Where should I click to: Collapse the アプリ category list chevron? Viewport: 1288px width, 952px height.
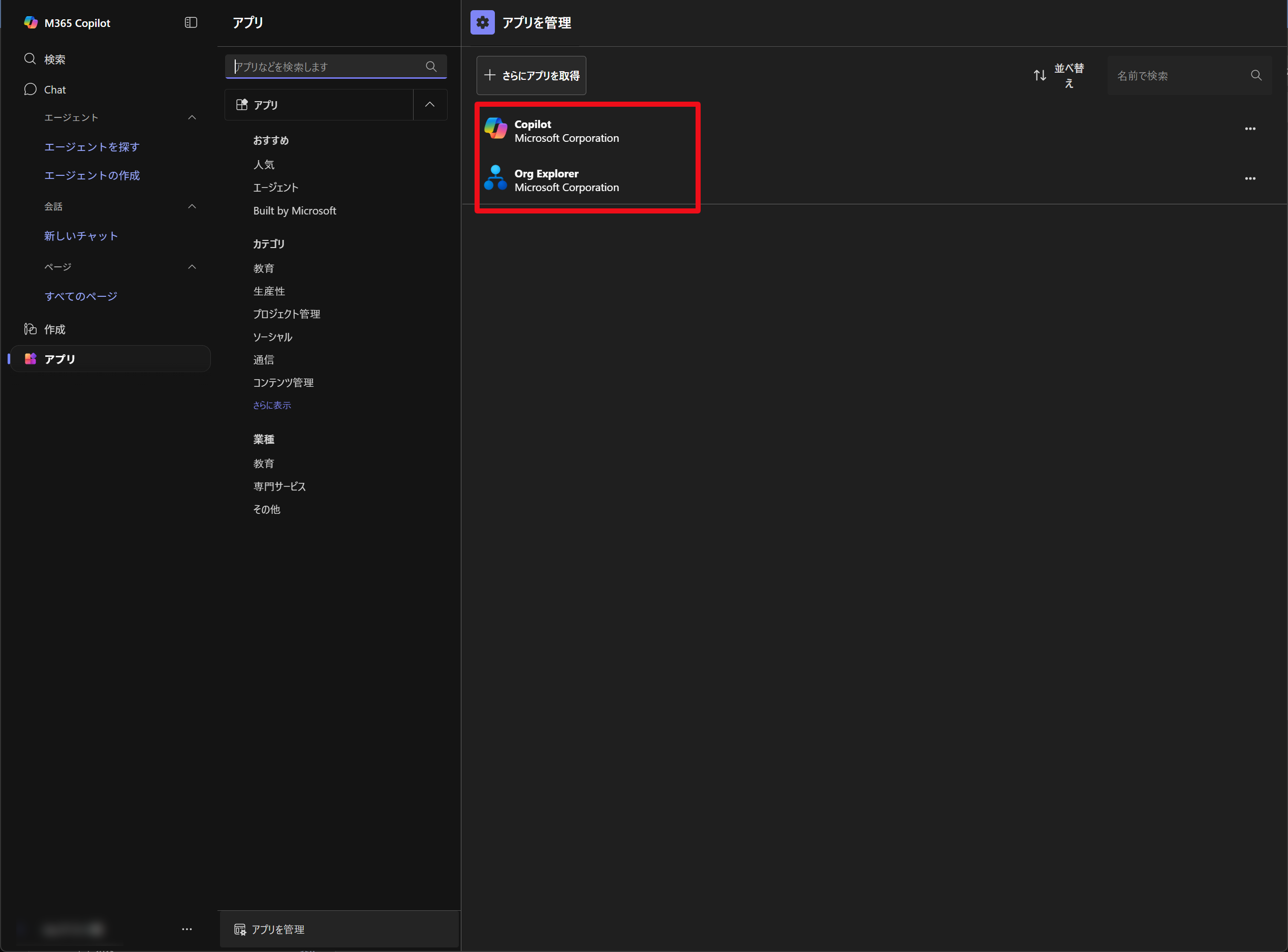pos(430,105)
